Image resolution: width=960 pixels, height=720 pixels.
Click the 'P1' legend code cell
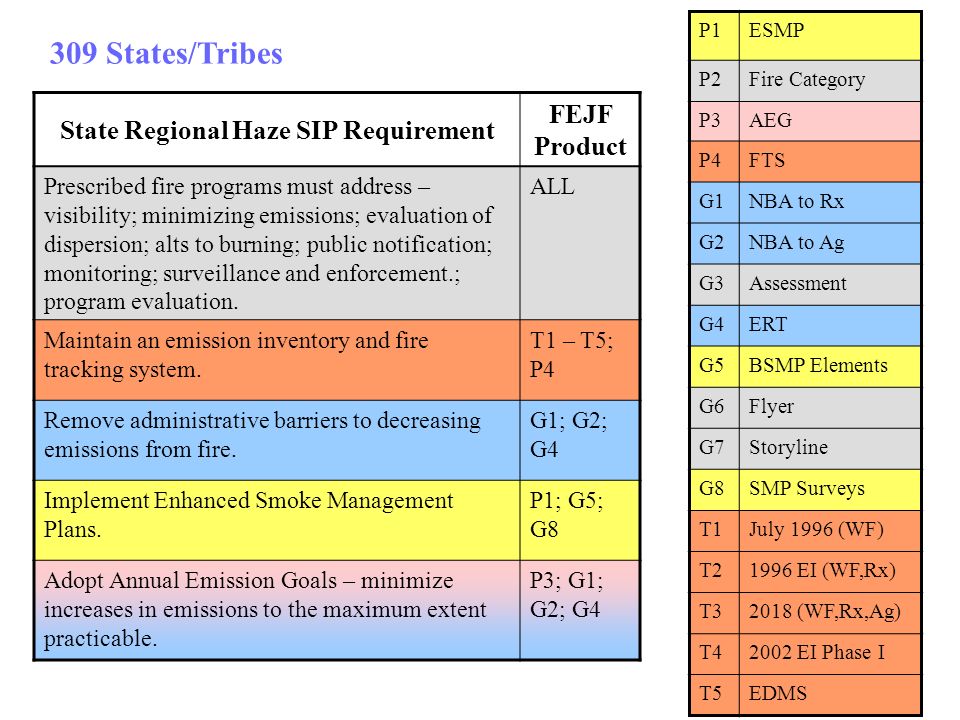[714, 36]
